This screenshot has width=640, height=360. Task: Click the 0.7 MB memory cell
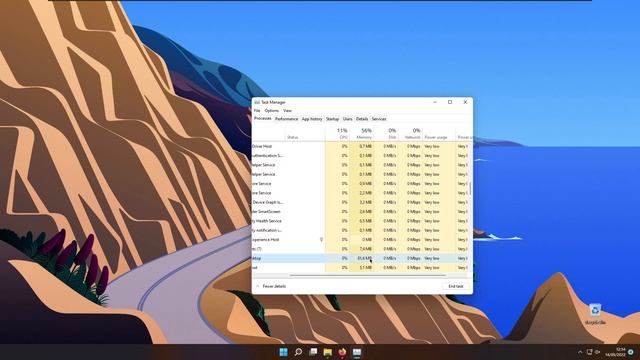tap(362, 146)
